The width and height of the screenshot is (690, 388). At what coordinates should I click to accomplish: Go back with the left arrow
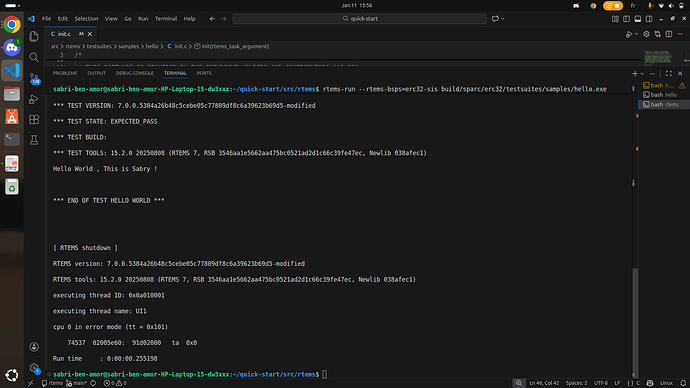coord(212,19)
